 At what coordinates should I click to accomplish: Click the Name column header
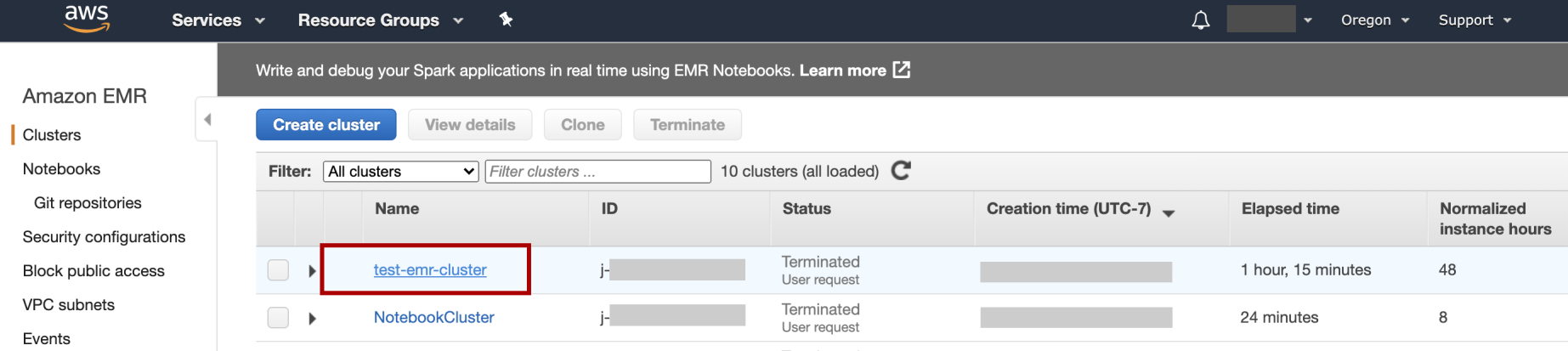tap(397, 209)
